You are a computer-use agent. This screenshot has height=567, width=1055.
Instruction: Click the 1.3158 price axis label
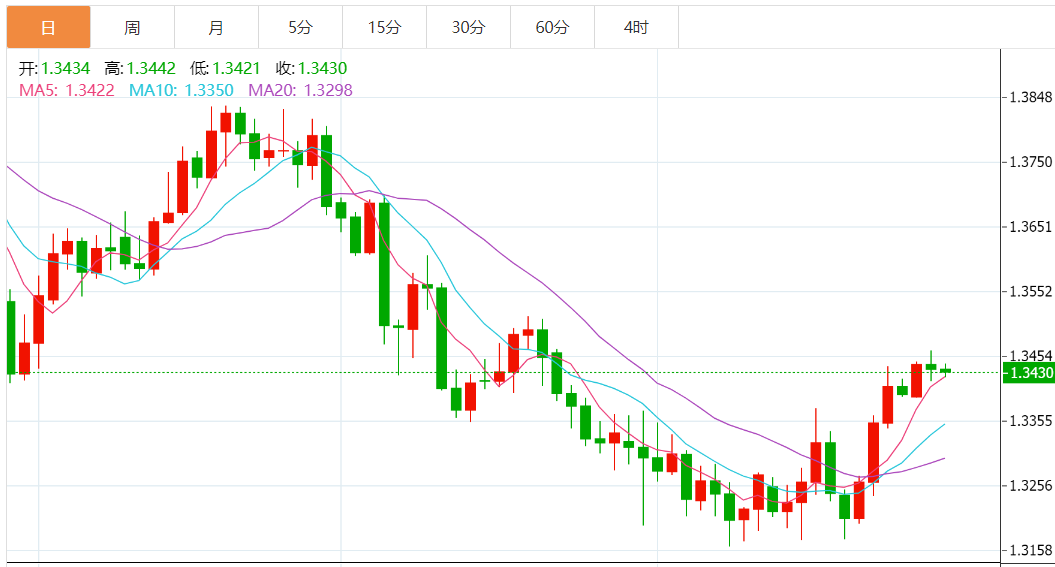[x=1031, y=550]
